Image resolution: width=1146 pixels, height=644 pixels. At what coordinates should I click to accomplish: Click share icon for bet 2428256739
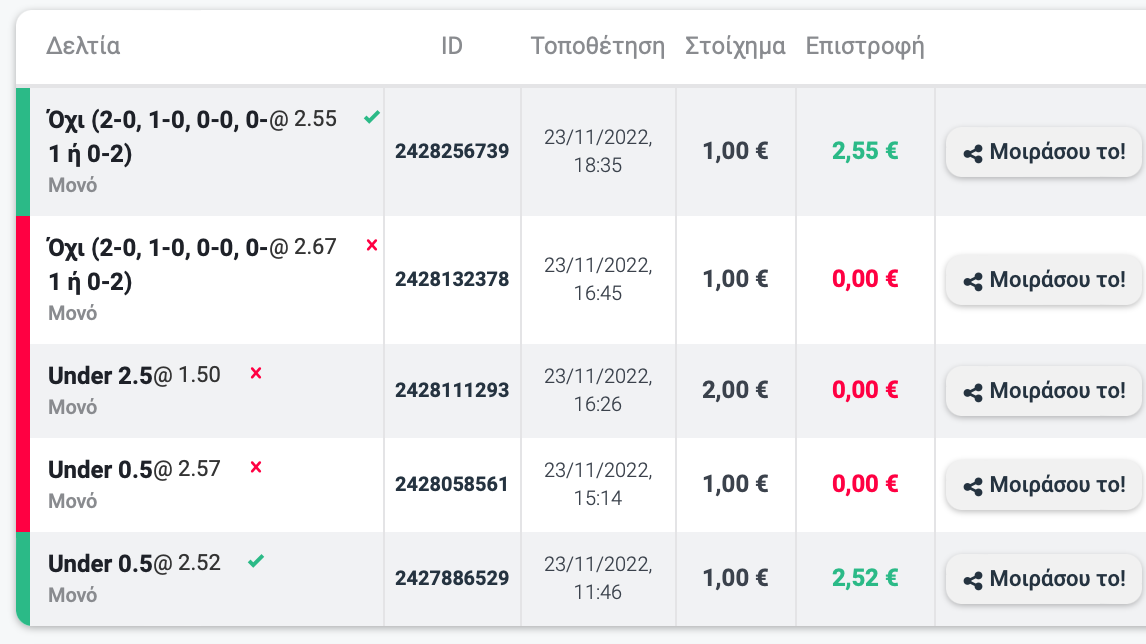pos(973,153)
